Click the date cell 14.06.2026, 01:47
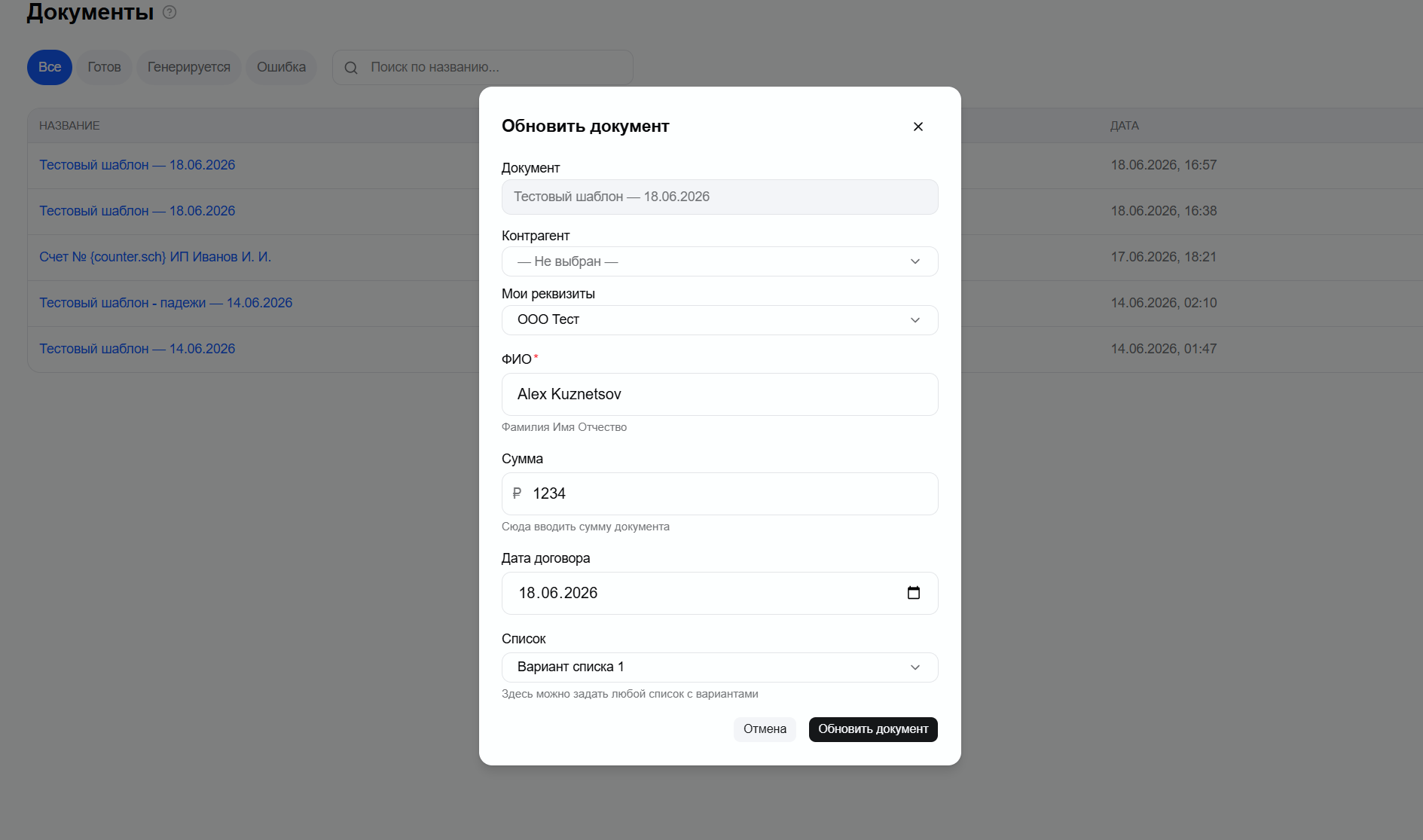Screen dimensions: 1423x840 1164,349
